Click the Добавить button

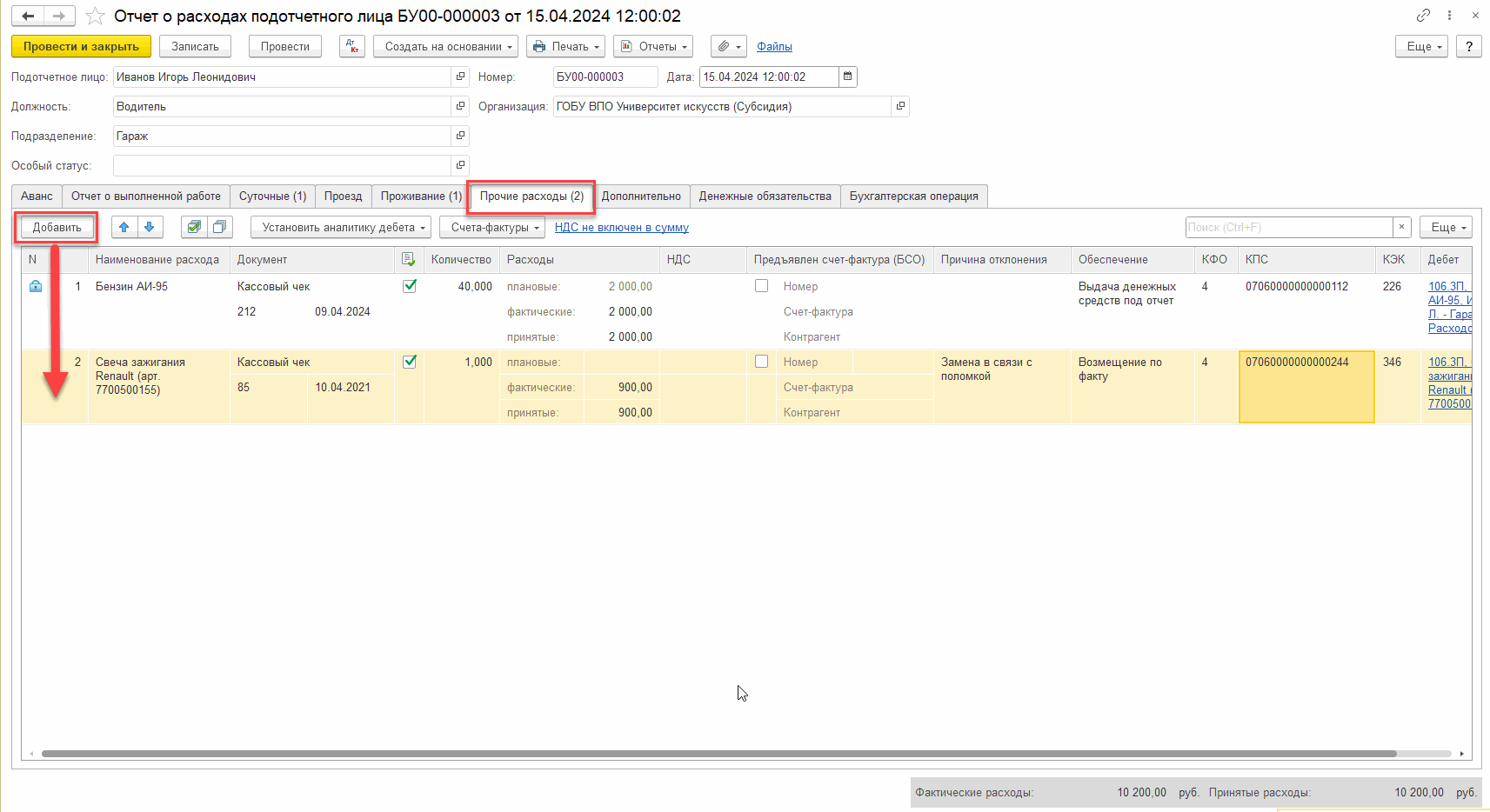[x=57, y=227]
